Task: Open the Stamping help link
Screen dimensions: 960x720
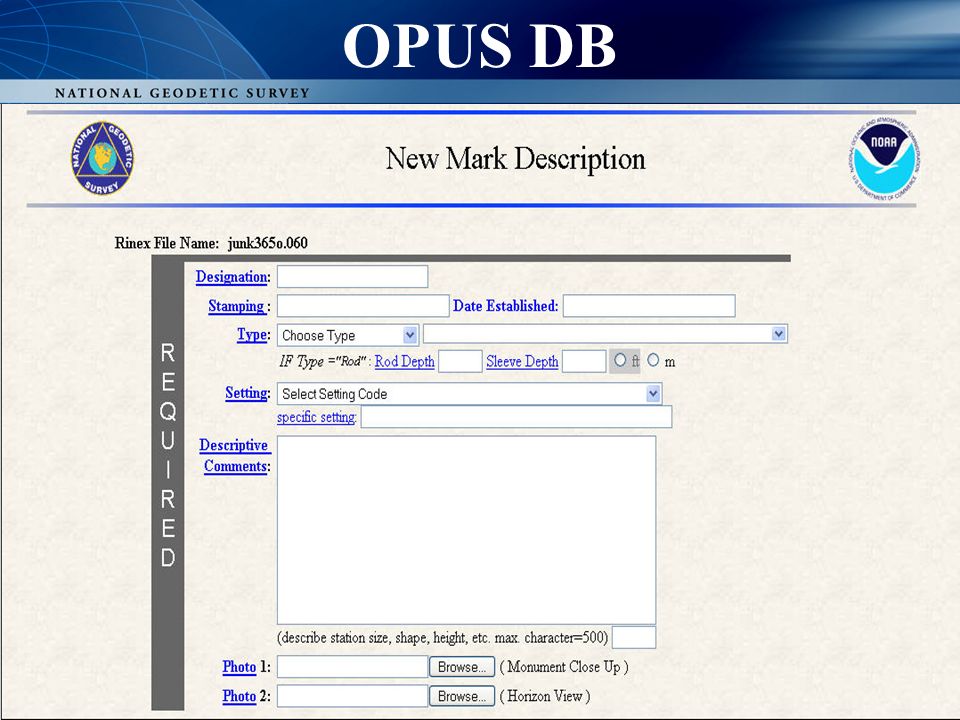Action: click(x=236, y=306)
